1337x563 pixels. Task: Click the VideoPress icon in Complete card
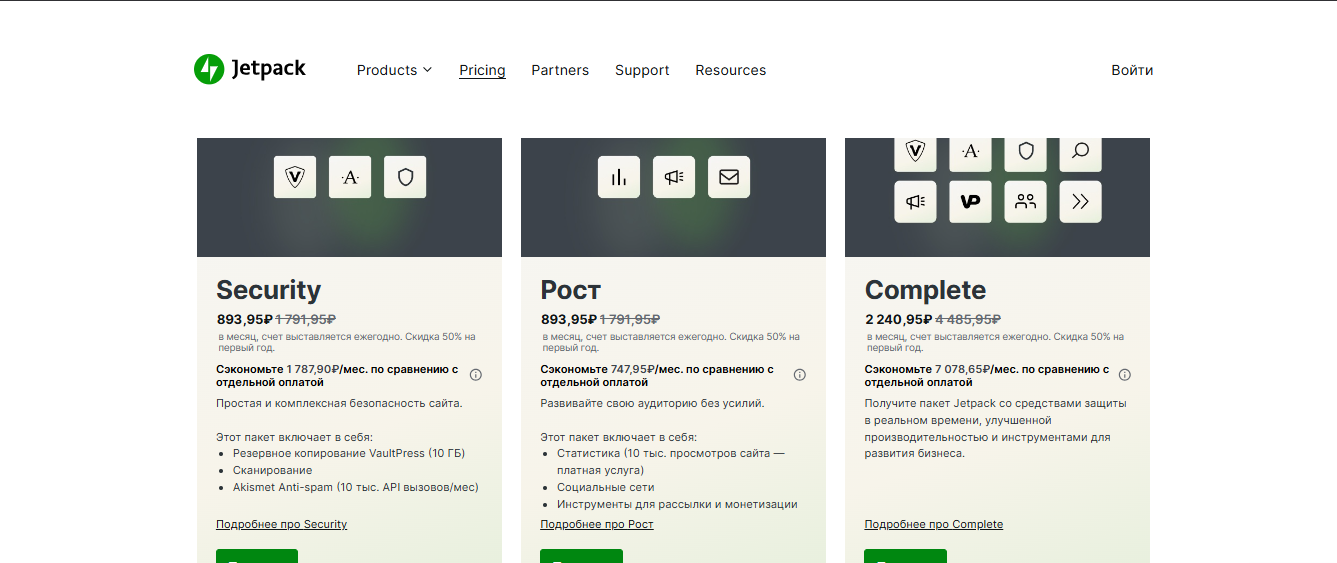click(970, 201)
